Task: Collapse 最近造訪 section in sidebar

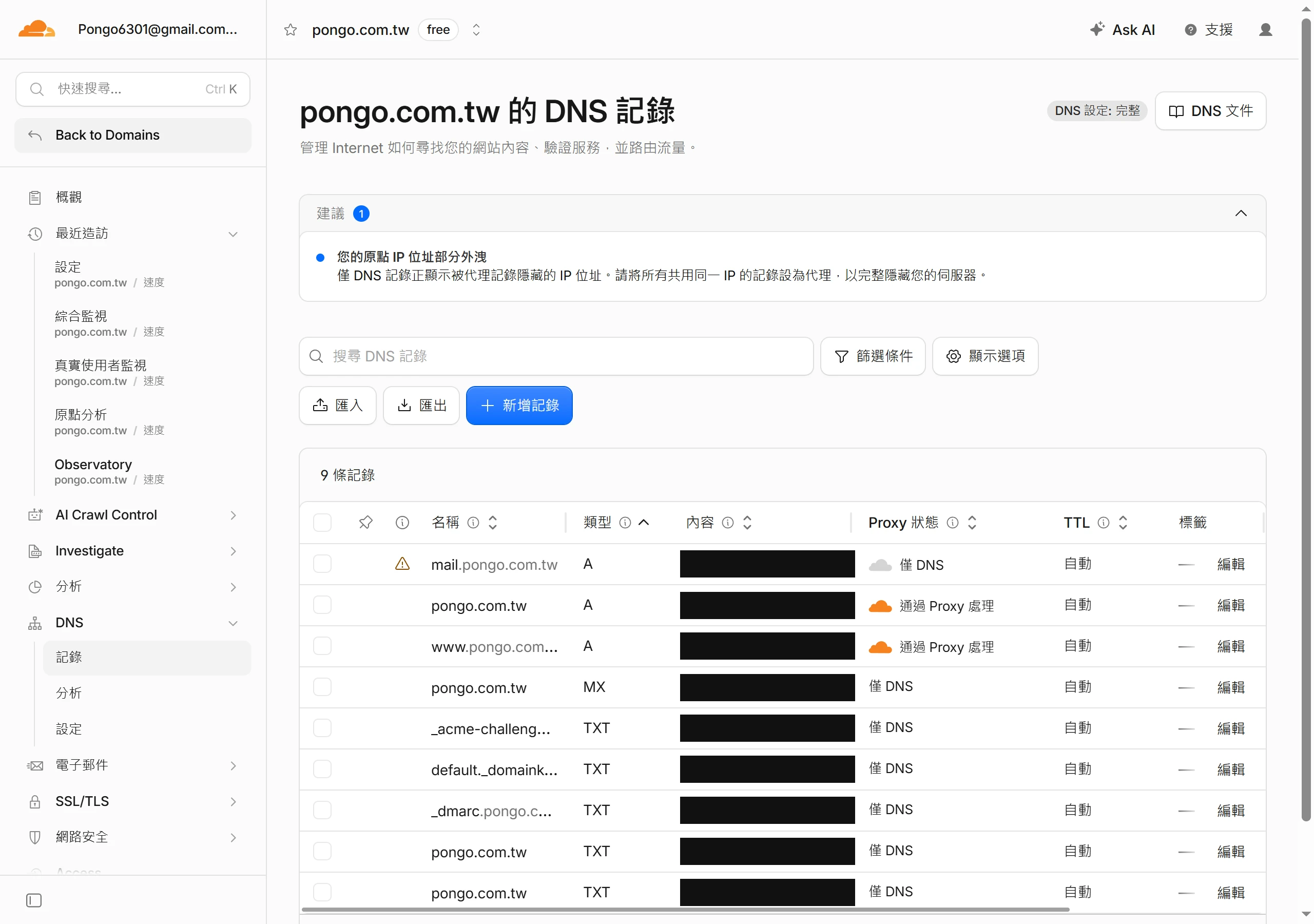Action: point(233,234)
